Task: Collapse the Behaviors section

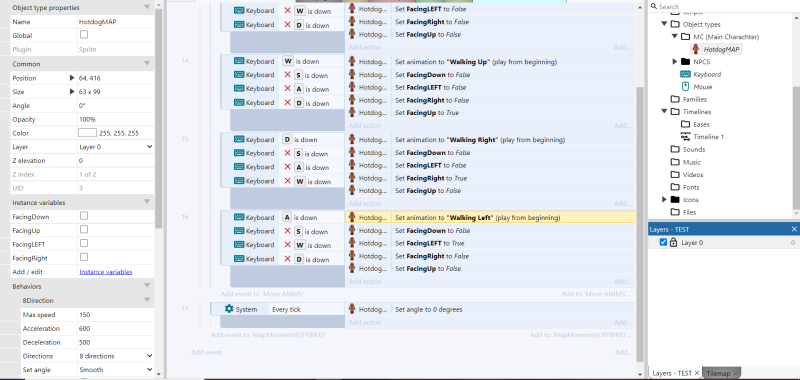Action: (x=147, y=286)
